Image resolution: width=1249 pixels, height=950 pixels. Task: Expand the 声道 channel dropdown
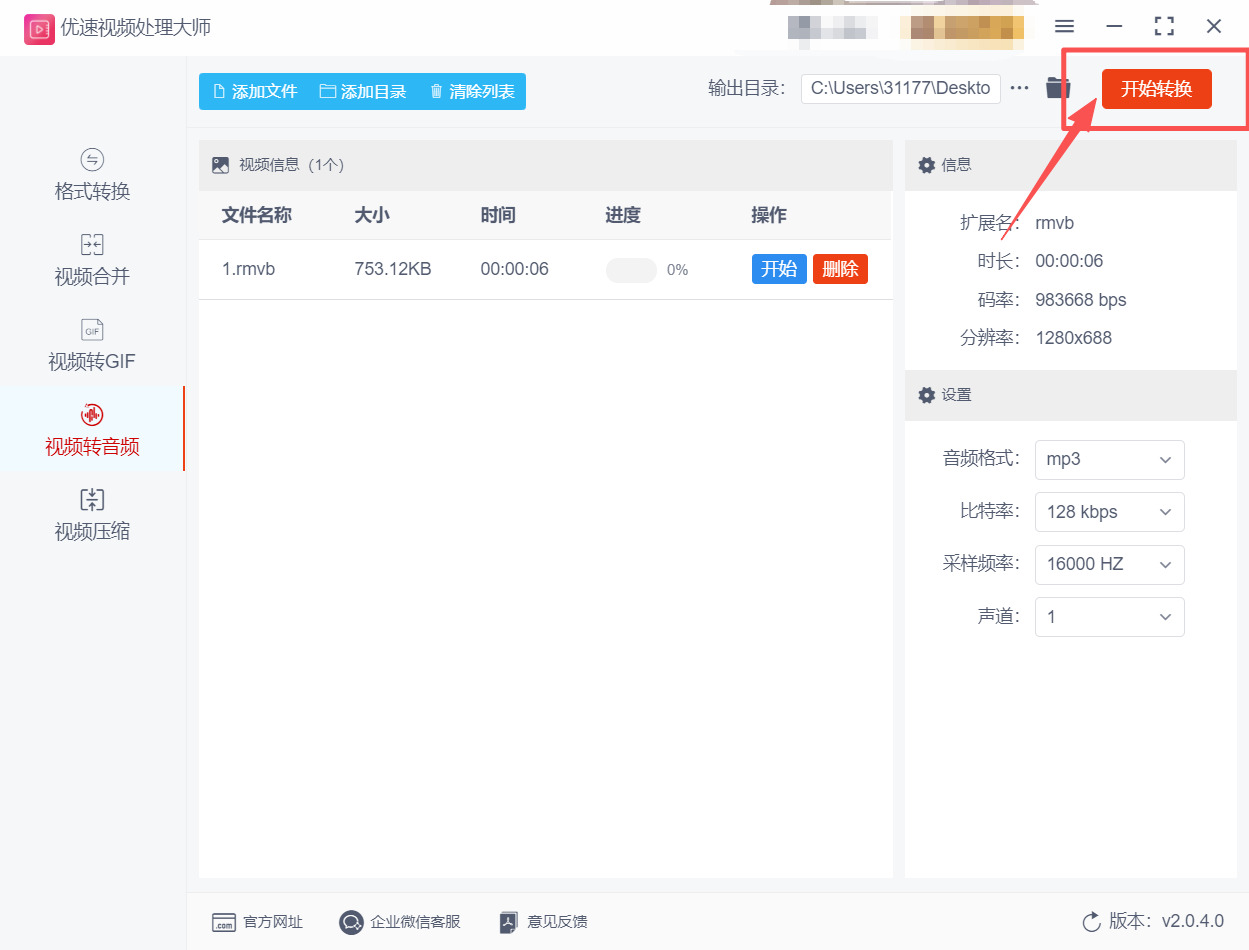tap(1109, 617)
